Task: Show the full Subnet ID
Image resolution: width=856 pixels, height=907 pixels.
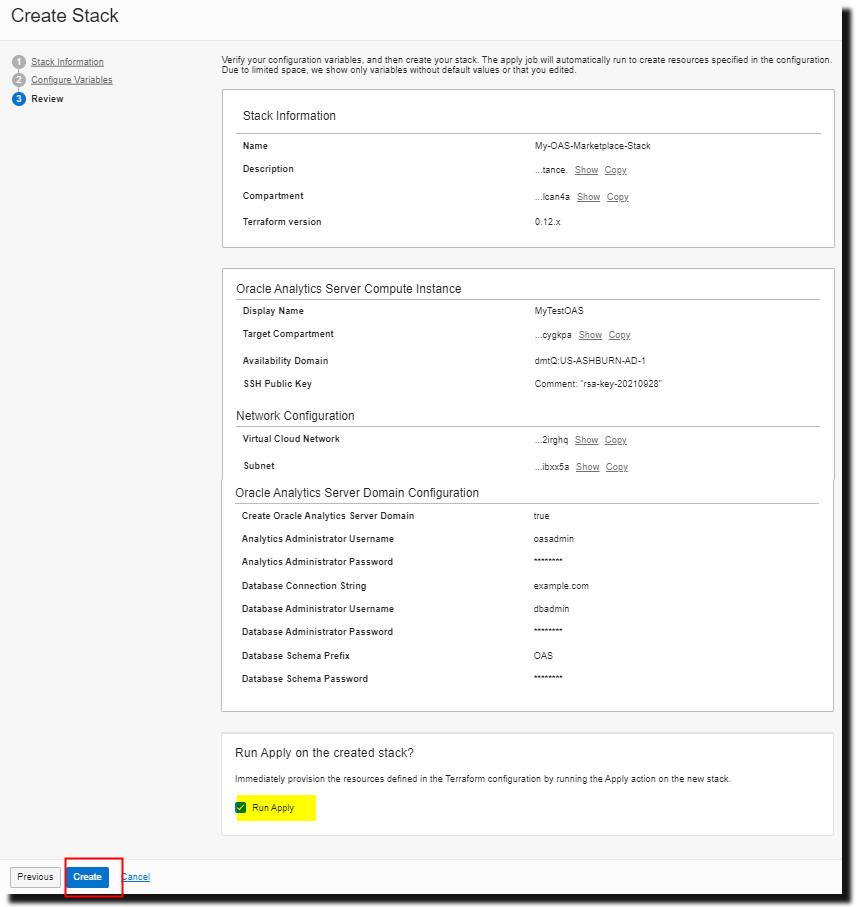Action: (x=587, y=467)
